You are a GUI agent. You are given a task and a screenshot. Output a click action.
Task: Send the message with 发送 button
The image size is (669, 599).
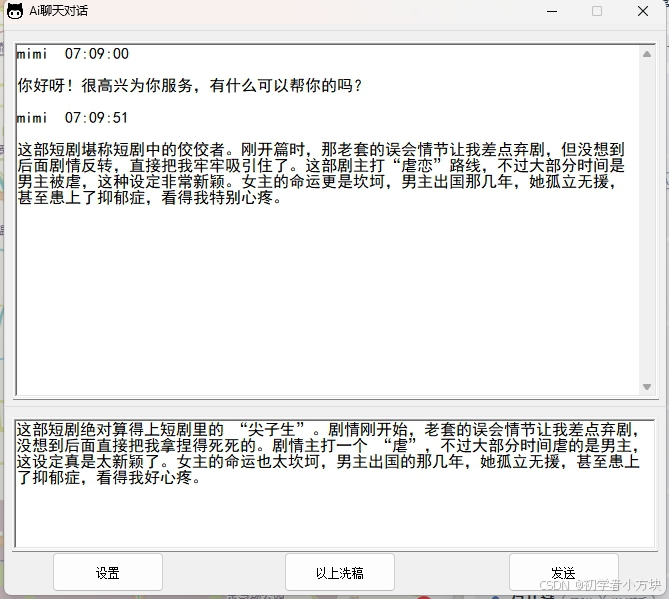click(564, 572)
